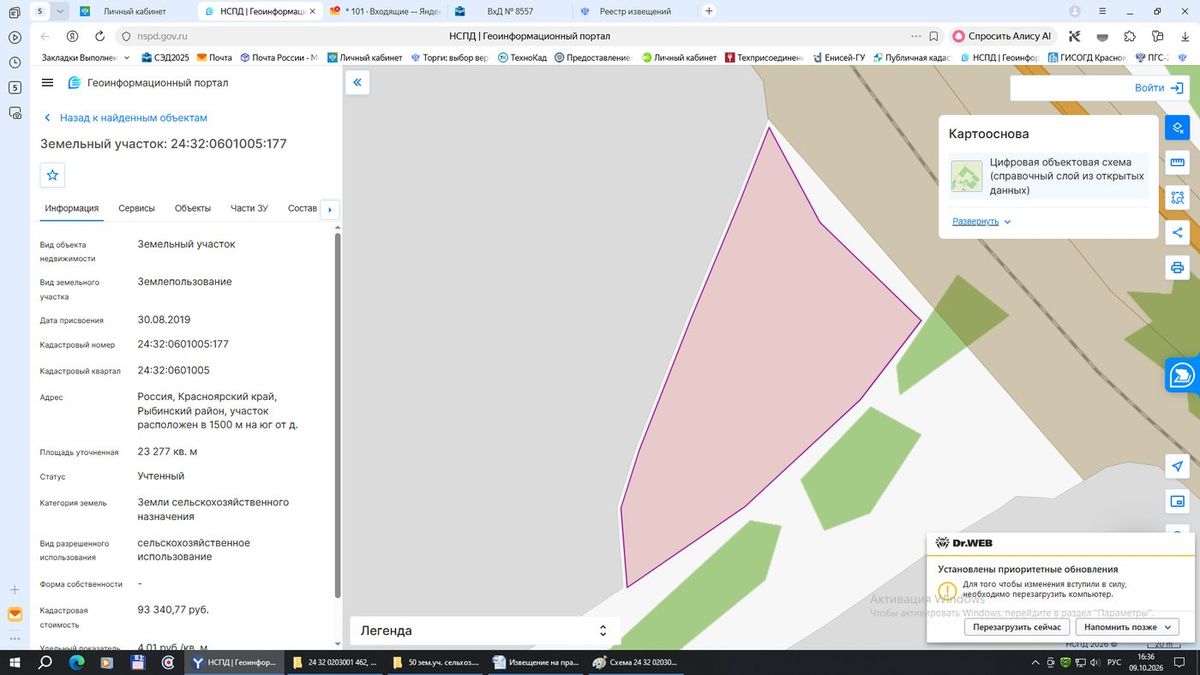The height and width of the screenshot is (675, 1200).
Task: Open the overview map toggle icon
Action: tap(1177, 501)
